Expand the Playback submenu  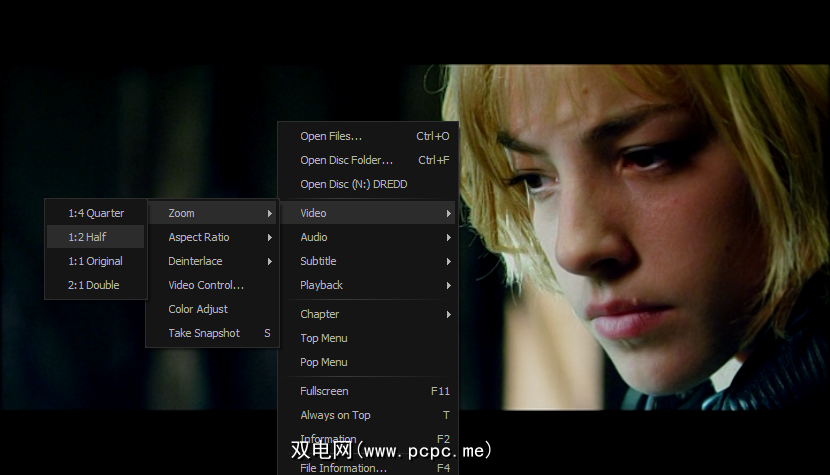coord(368,285)
